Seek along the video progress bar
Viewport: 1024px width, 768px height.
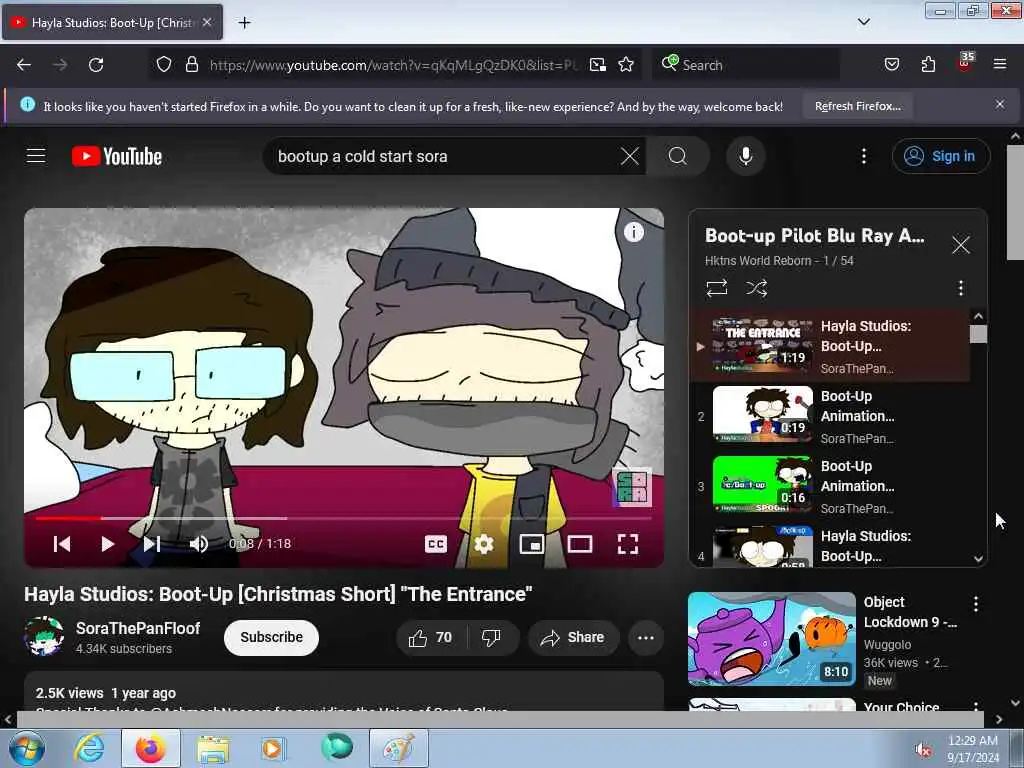(344, 518)
